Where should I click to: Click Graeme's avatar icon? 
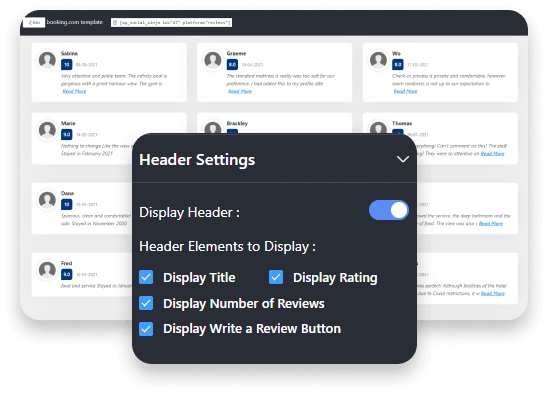[x=213, y=60]
